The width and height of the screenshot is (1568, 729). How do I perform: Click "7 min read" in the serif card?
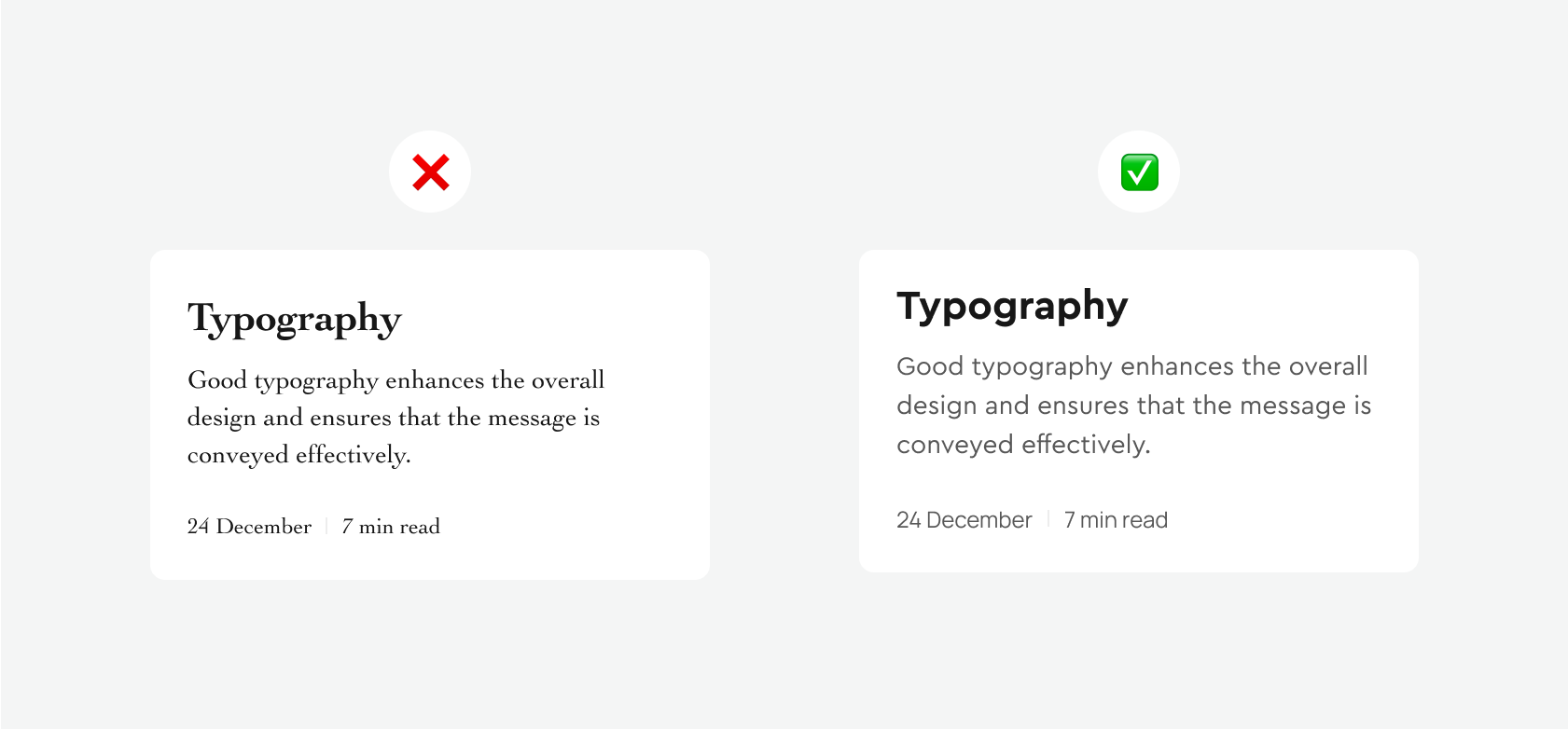pos(391,527)
